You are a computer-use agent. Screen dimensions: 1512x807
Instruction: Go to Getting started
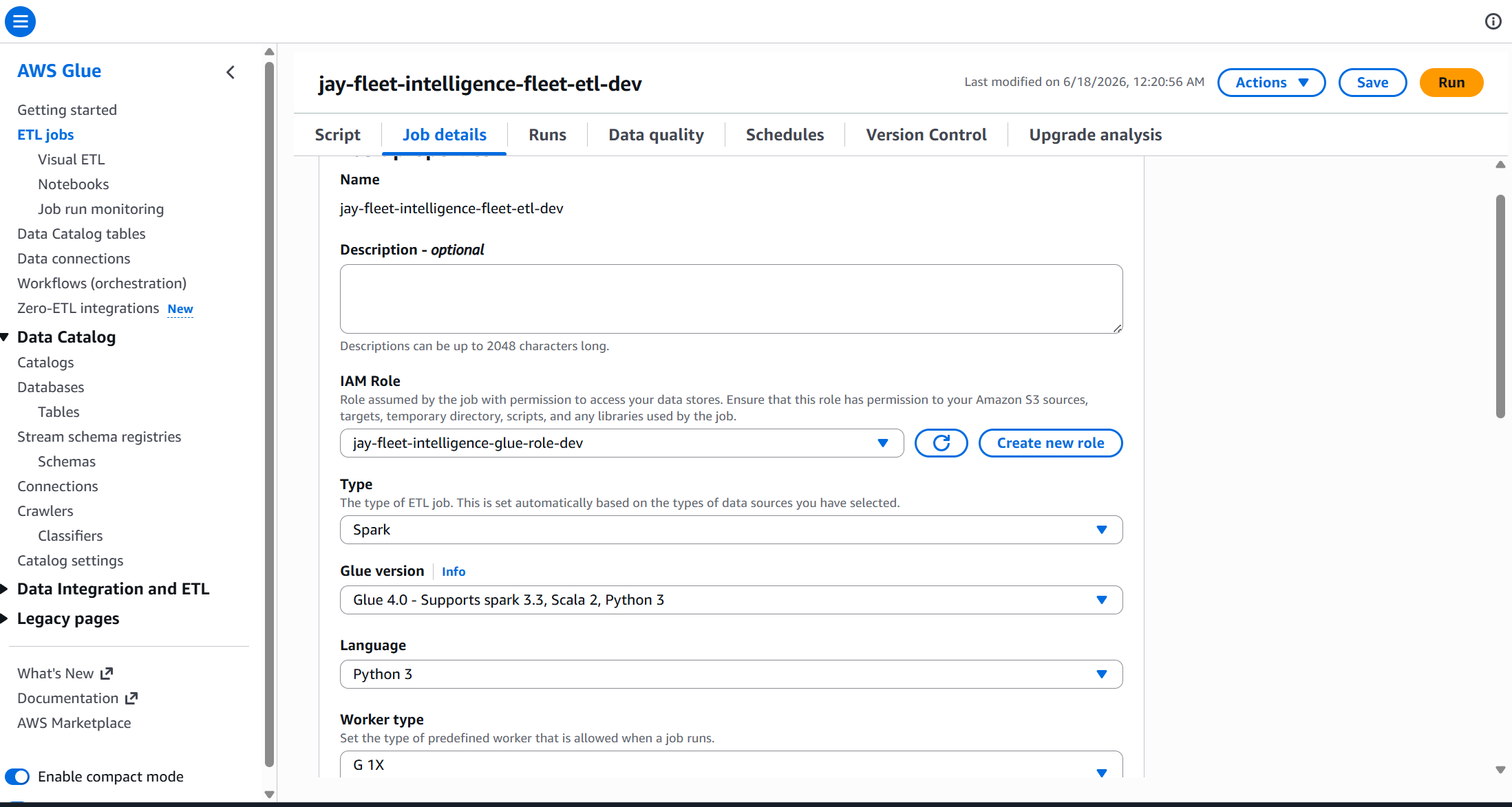click(67, 110)
